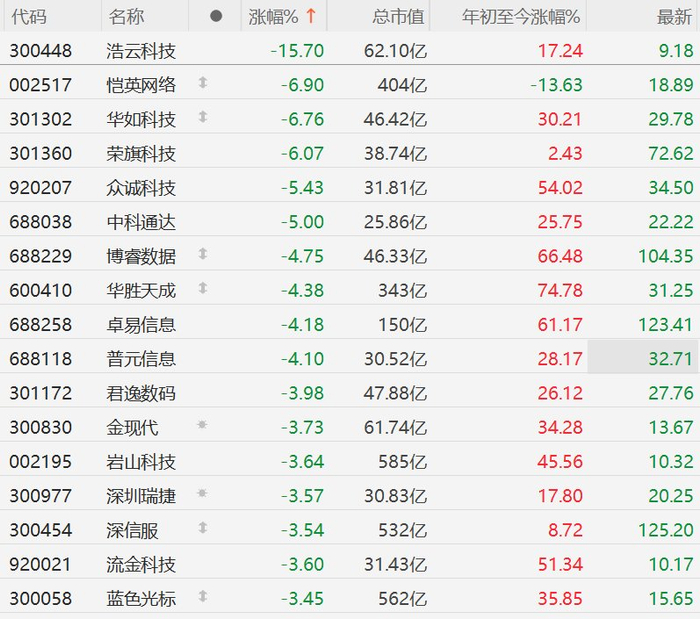Click the marker icon in 博睿数据 row
The width and height of the screenshot is (700, 619).
pos(203,254)
